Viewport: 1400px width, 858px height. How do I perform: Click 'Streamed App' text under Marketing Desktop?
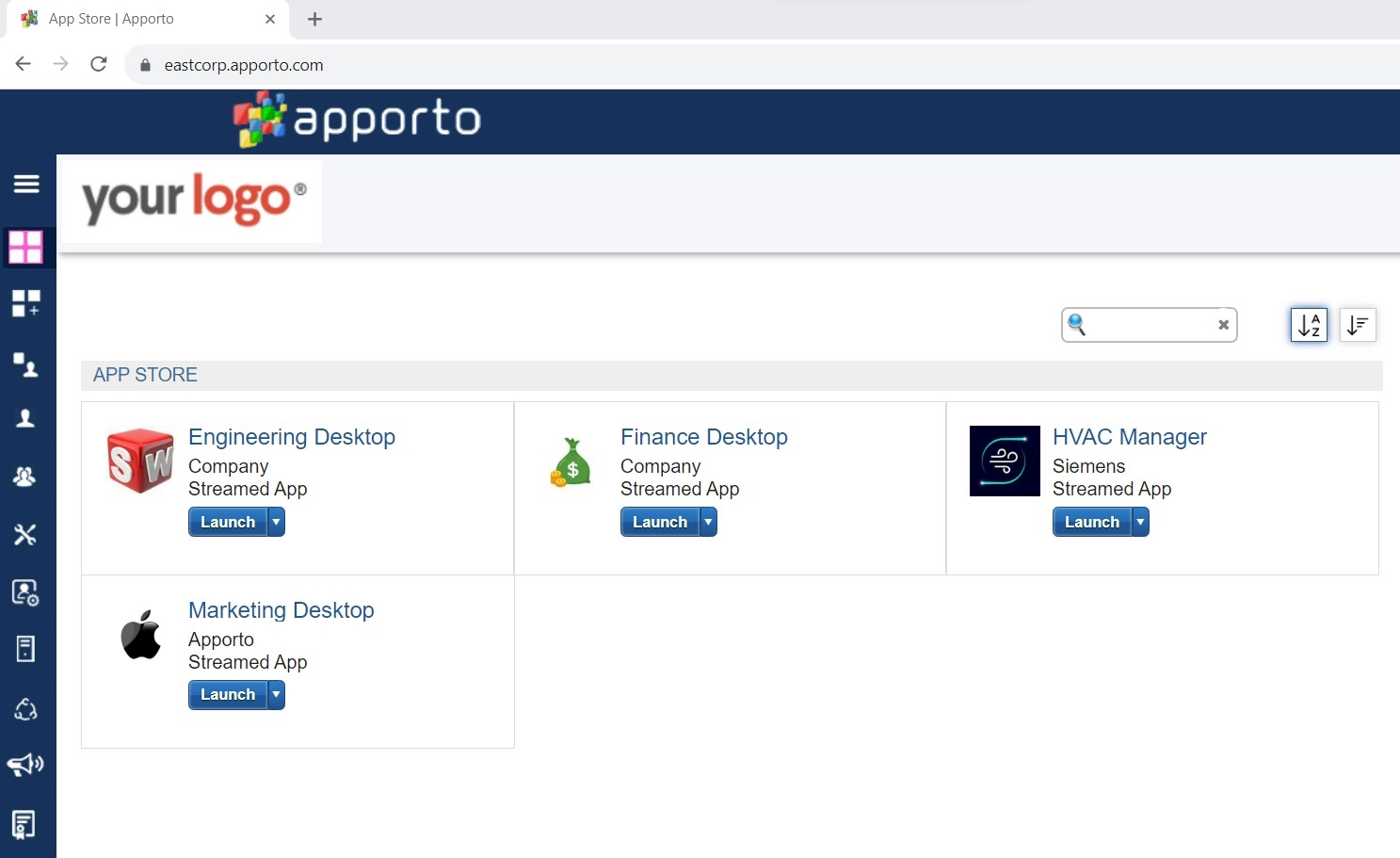pos(248,662)
